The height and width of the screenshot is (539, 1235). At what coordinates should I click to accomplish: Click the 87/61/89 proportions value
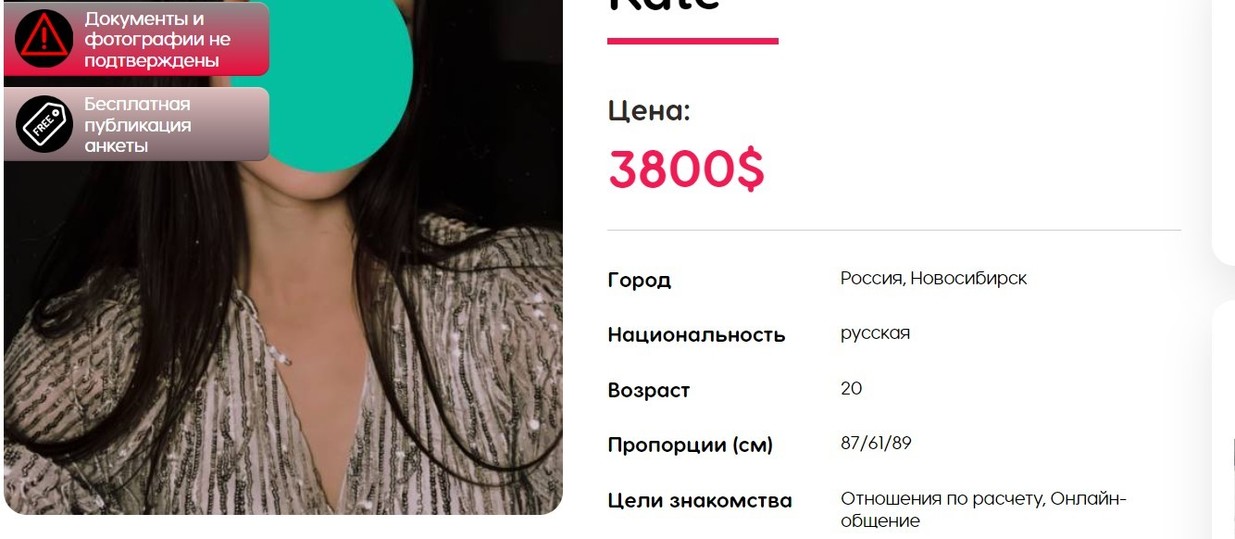click(x=876, y=443)
